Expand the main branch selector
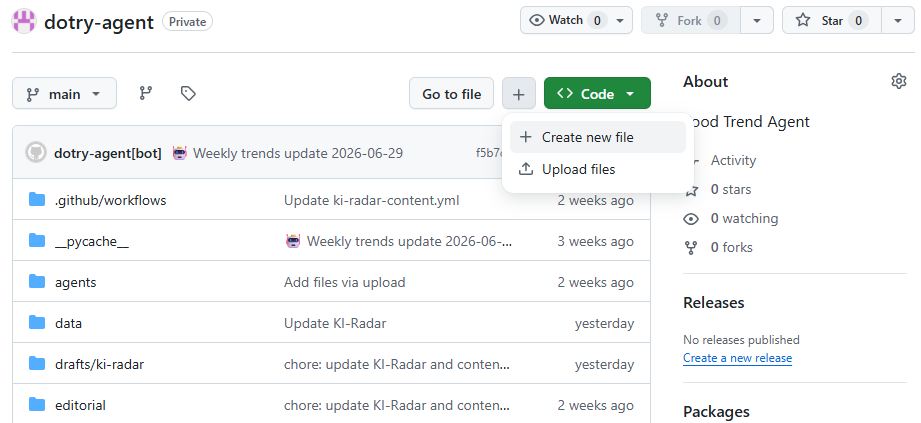921x423 pixels. click(x=65, y=93)
